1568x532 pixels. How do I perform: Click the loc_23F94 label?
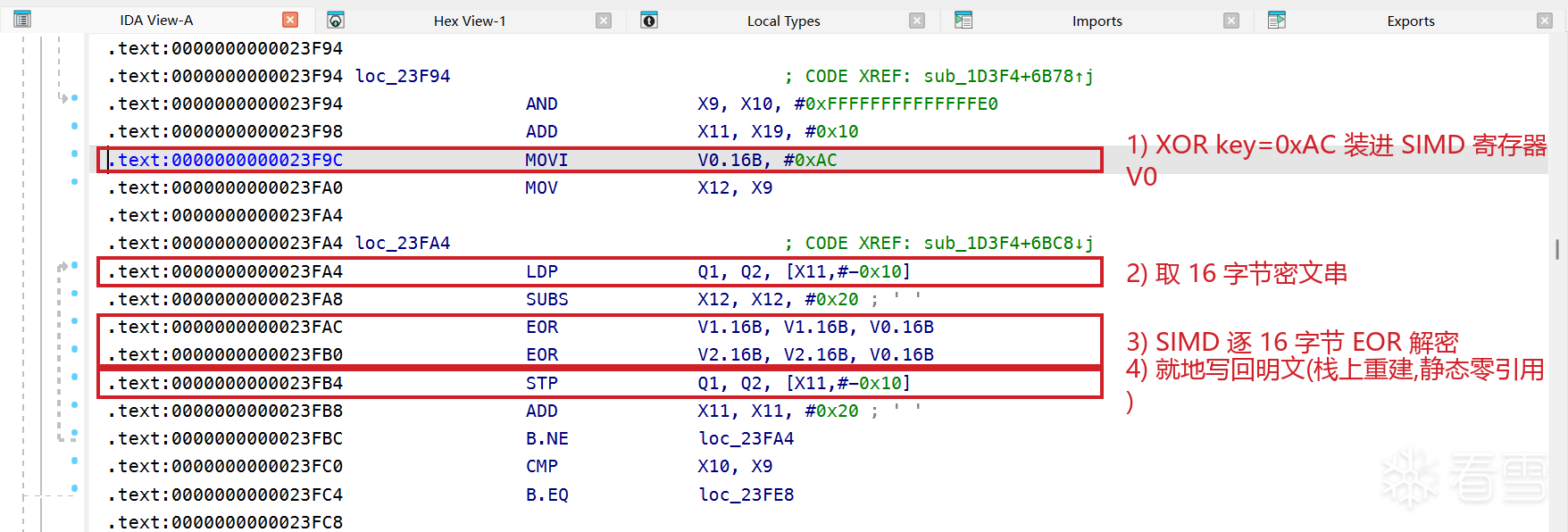(403, 76)
